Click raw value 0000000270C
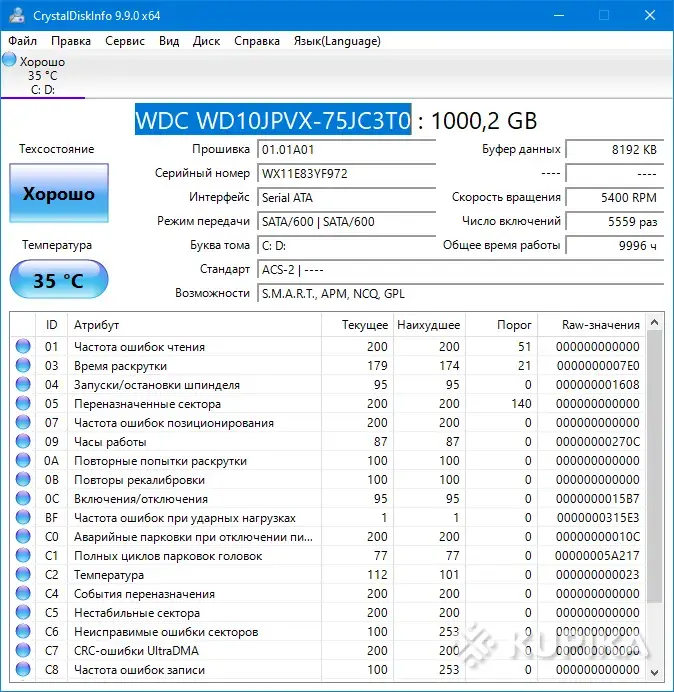 pyautogui.click(x=598, y=442)
